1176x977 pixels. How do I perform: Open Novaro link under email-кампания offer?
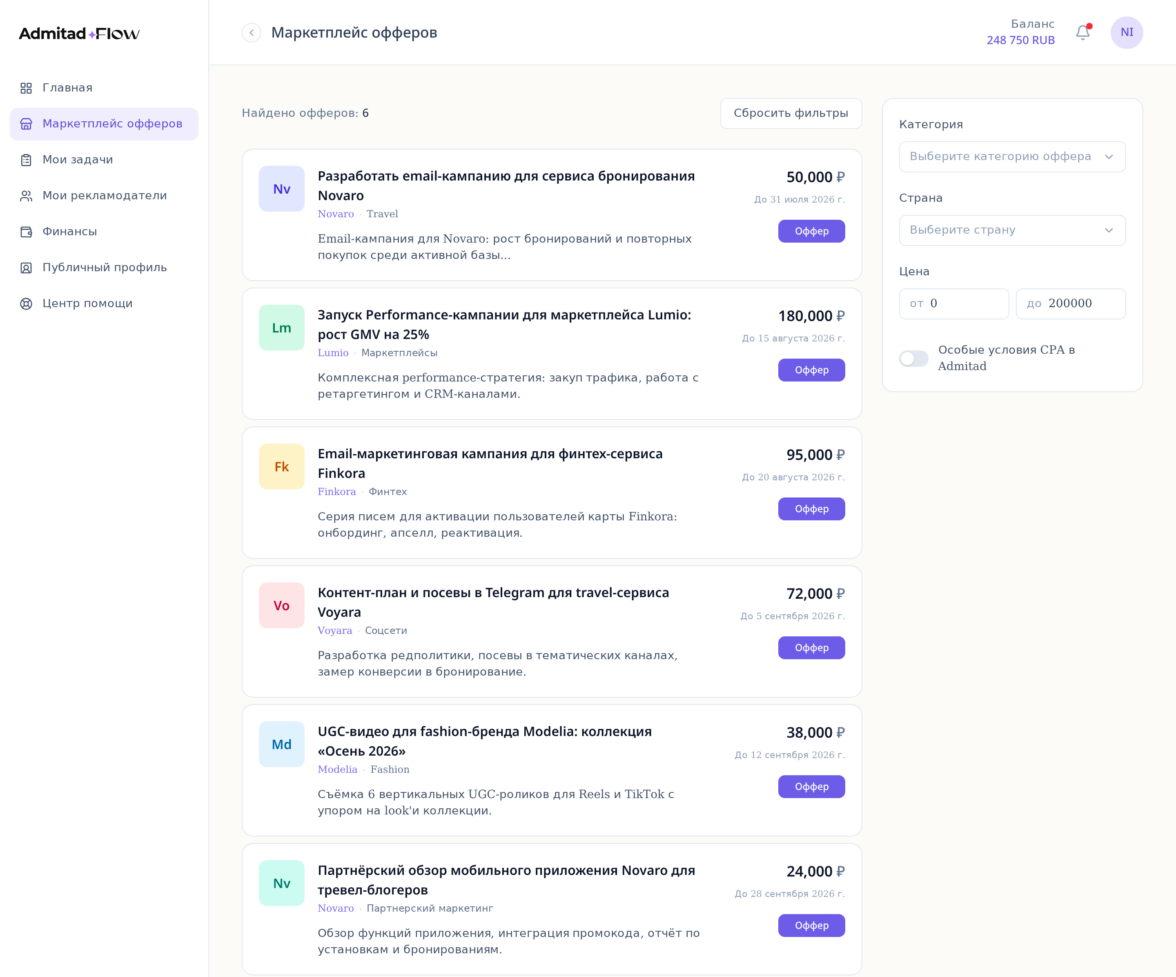[335, 214]
